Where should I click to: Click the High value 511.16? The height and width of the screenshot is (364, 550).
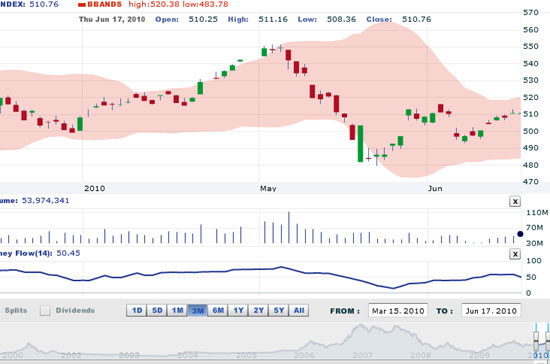click(273, 19)
